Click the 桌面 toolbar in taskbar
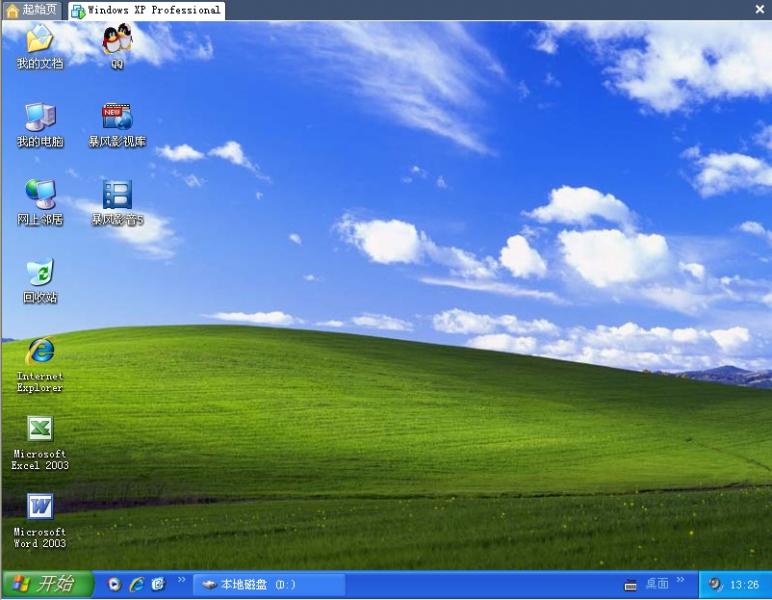Viewport: 772px width, 600px height. (656, 584)
